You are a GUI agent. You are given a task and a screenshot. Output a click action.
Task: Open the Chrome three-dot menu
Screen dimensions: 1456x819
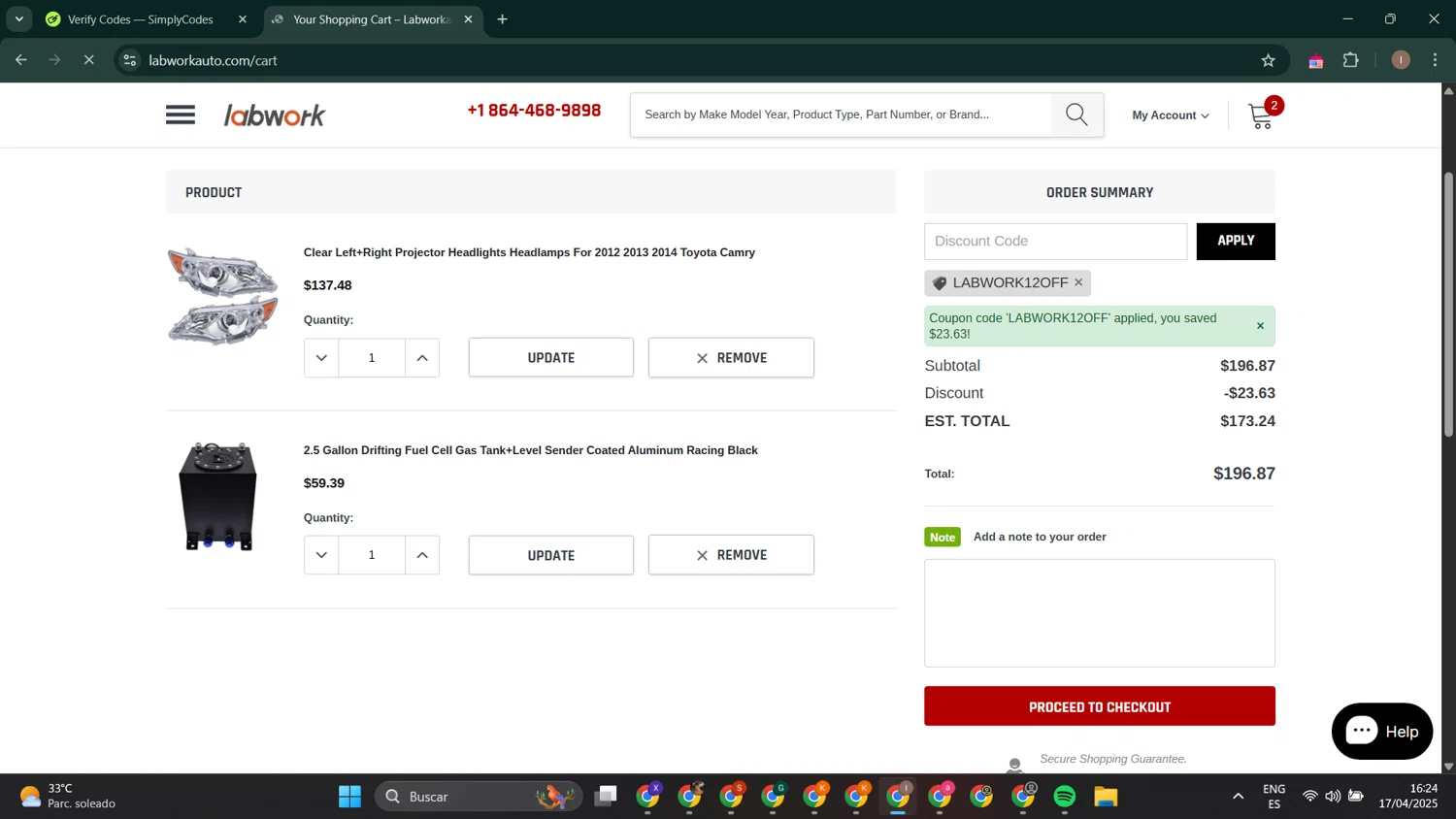1435,60
